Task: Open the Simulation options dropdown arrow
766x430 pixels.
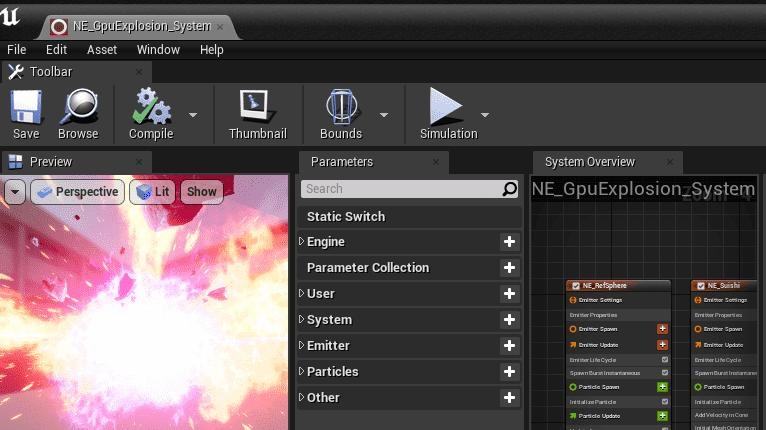Action: pyautogui.click(x=485, y=114)
